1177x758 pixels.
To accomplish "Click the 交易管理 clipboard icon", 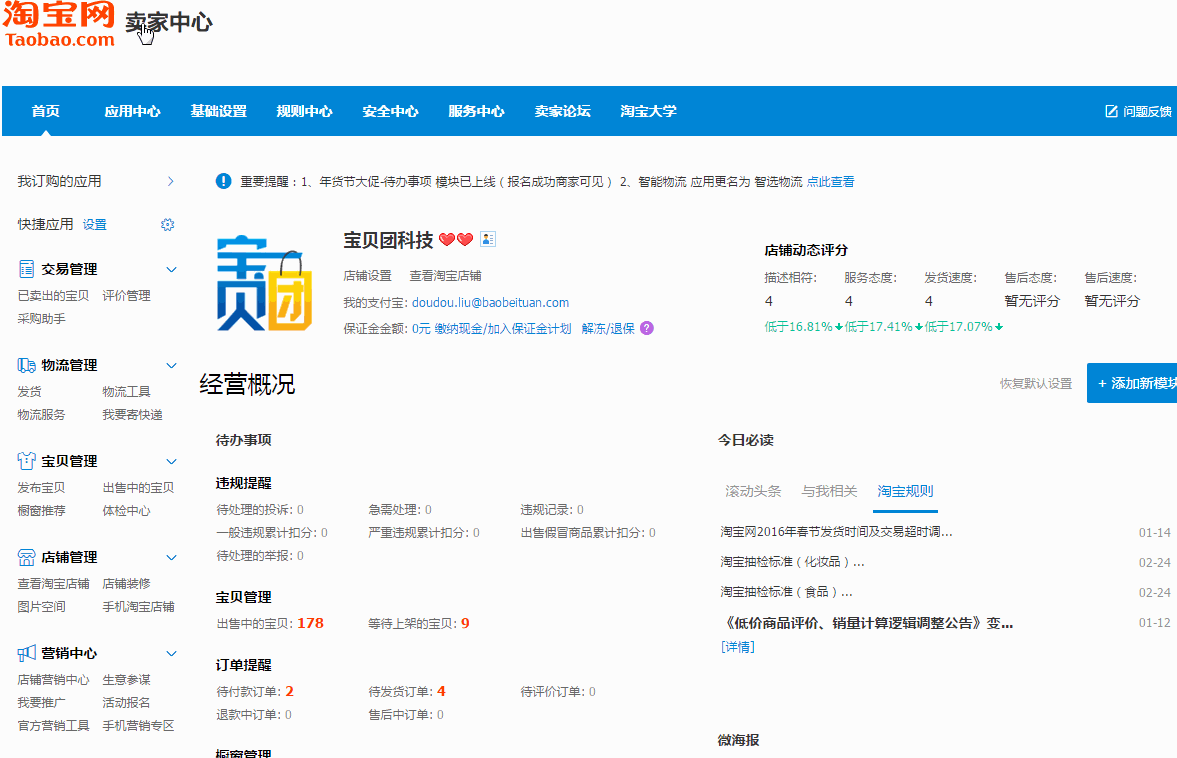I will click(26, 269).
